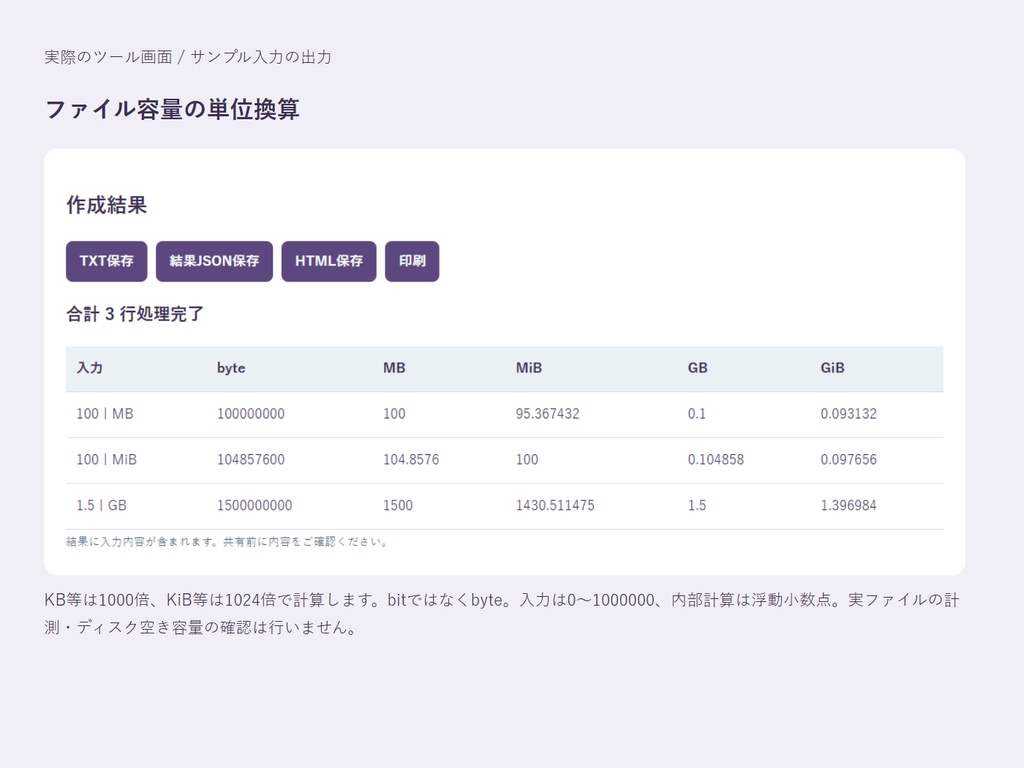The width and height of the screenshot is (1024, 768).
Task: Select the MiB value in the 100 | MiB row
Action: [x=527, y=459]
